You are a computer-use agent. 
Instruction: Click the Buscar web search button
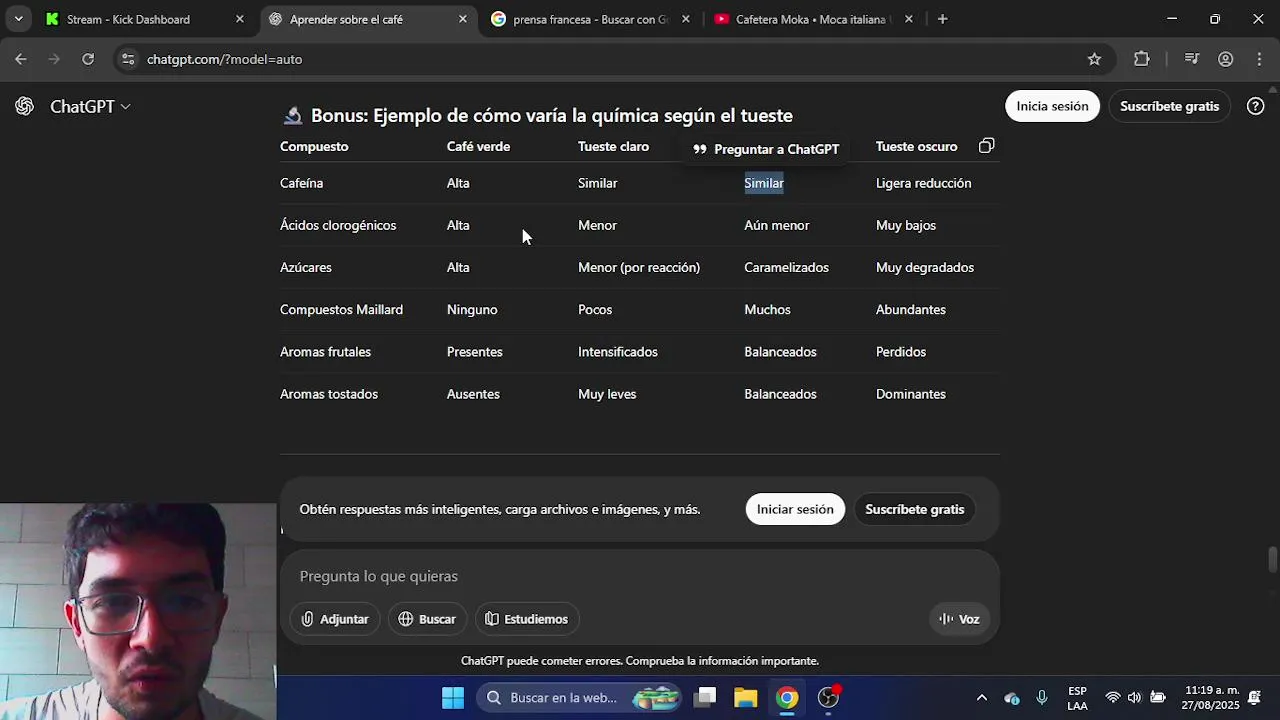(x=427, y=619)
